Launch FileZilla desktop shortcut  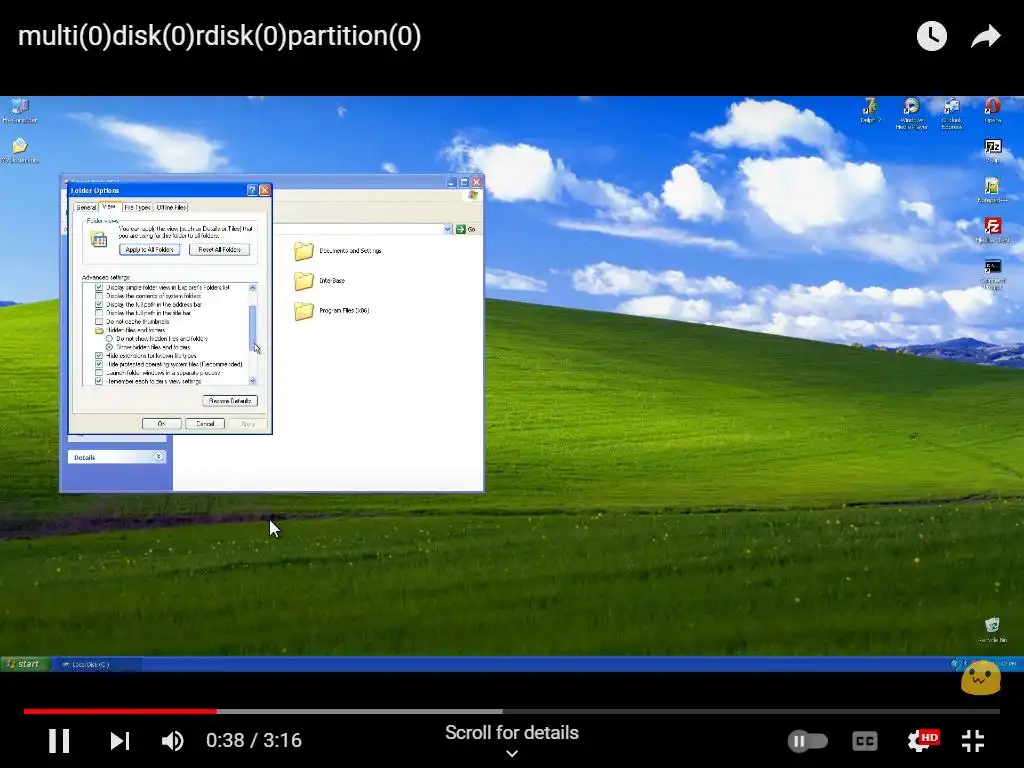(993, 230)
